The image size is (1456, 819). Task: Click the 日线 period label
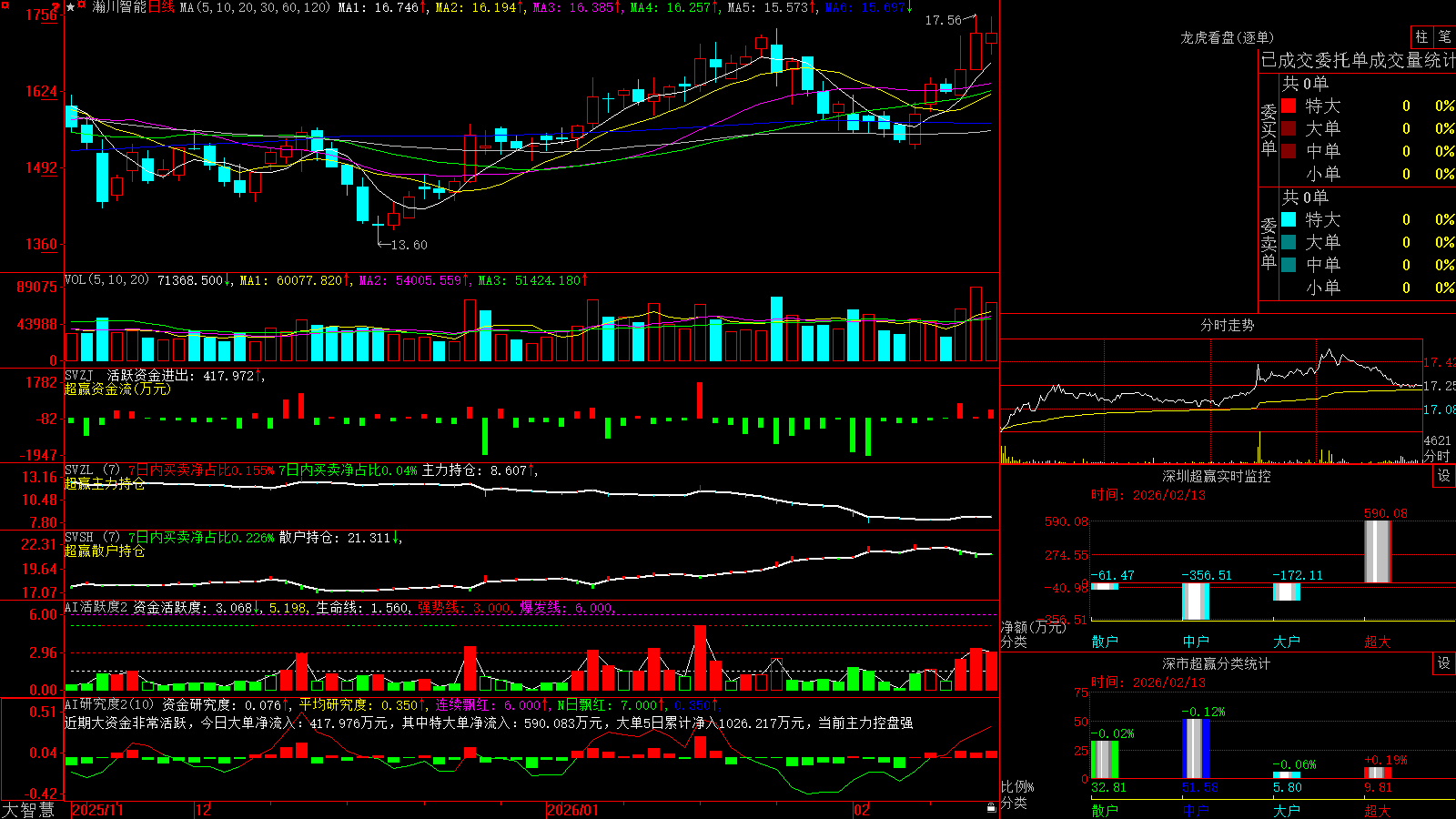pyautogui.click(x=161, y=7)
